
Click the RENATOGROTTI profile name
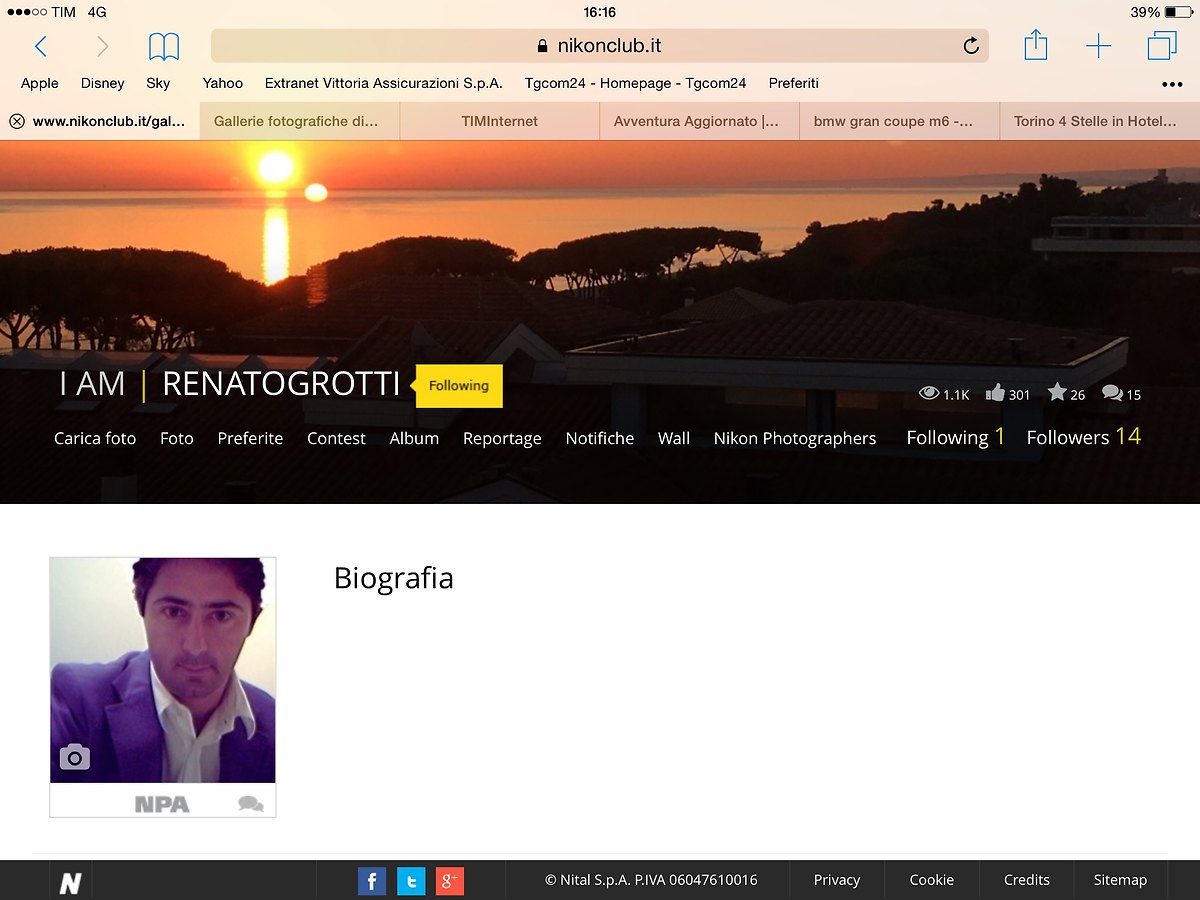coord(281,384)
